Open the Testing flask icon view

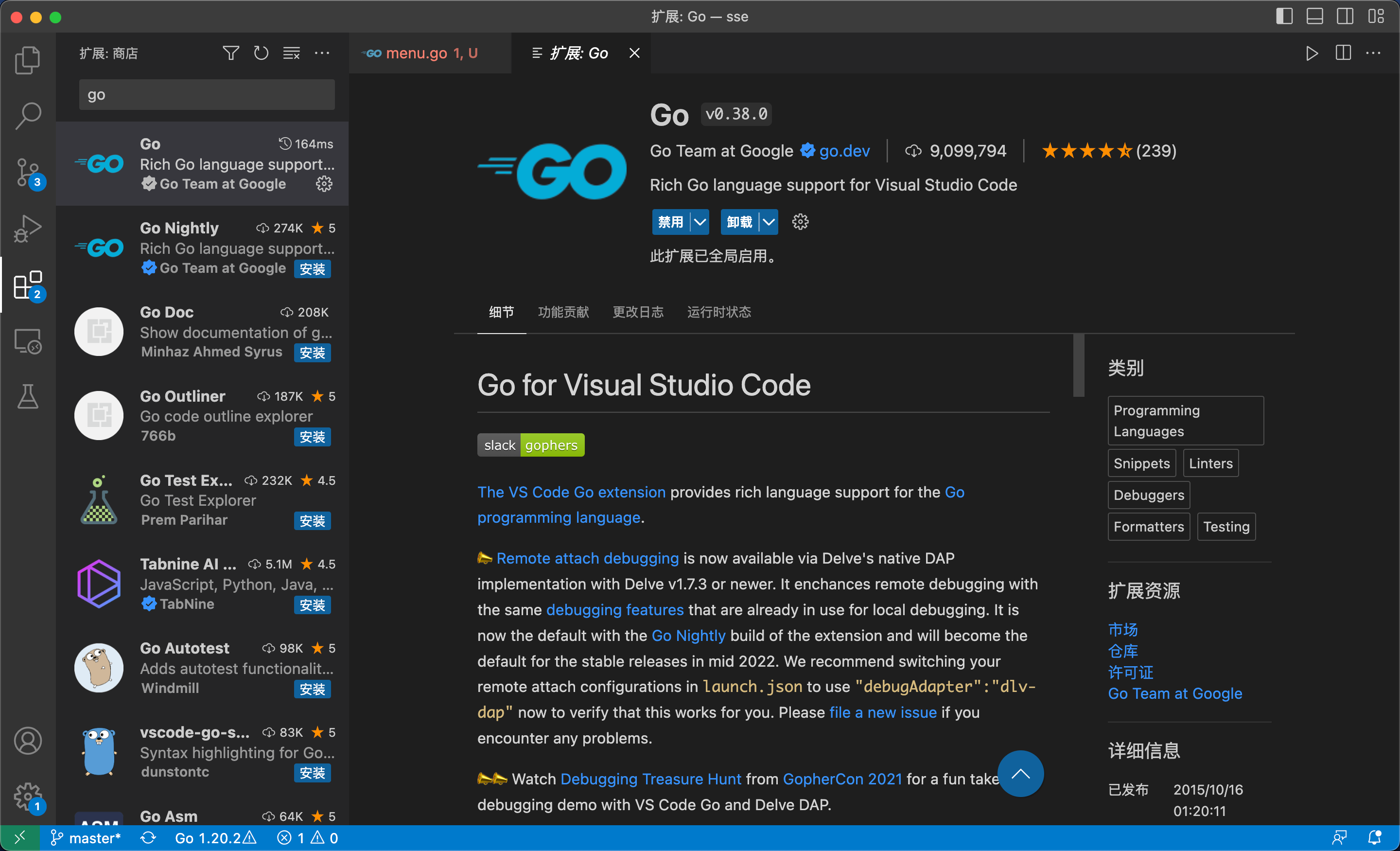pos(27,396)
